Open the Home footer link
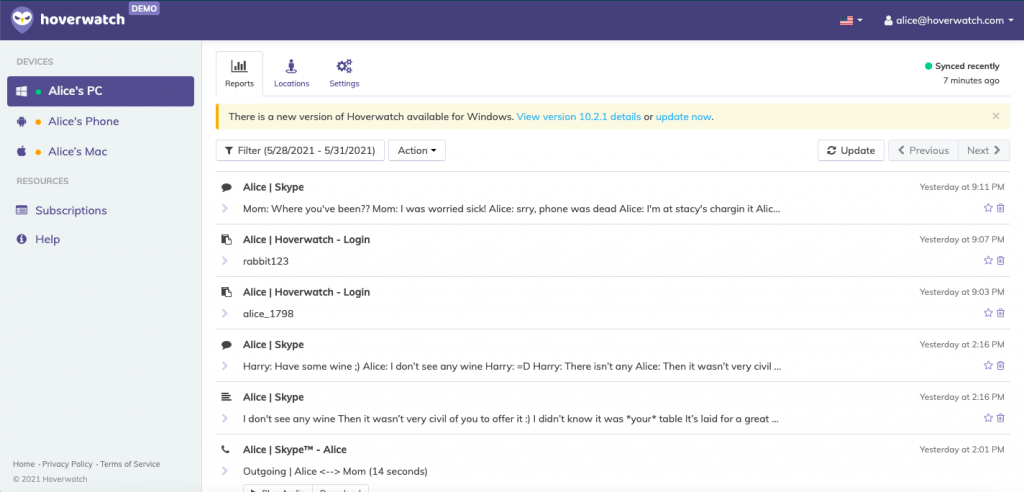 pos(24,464)
